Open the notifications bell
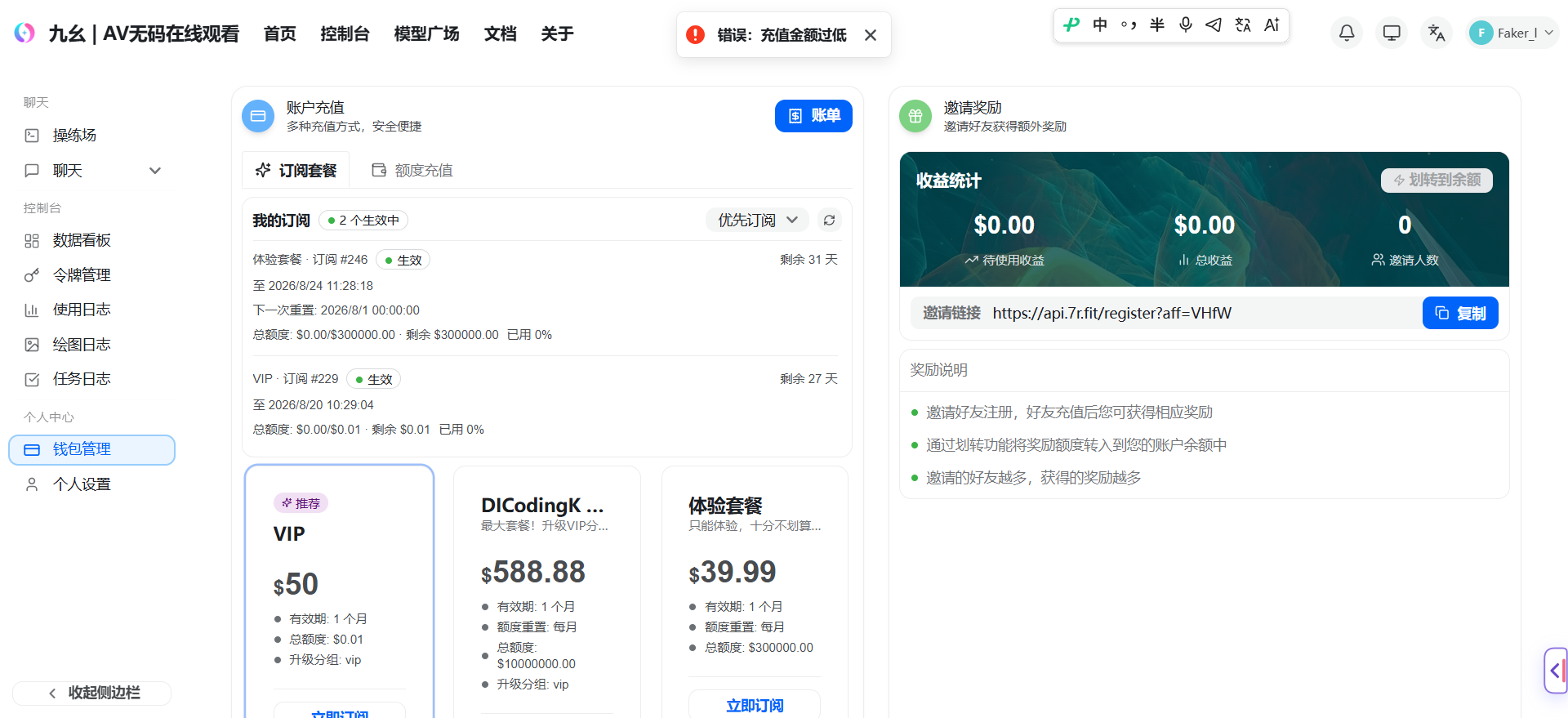This screenshot has height=718, width=1568. tap(1347, 33)
